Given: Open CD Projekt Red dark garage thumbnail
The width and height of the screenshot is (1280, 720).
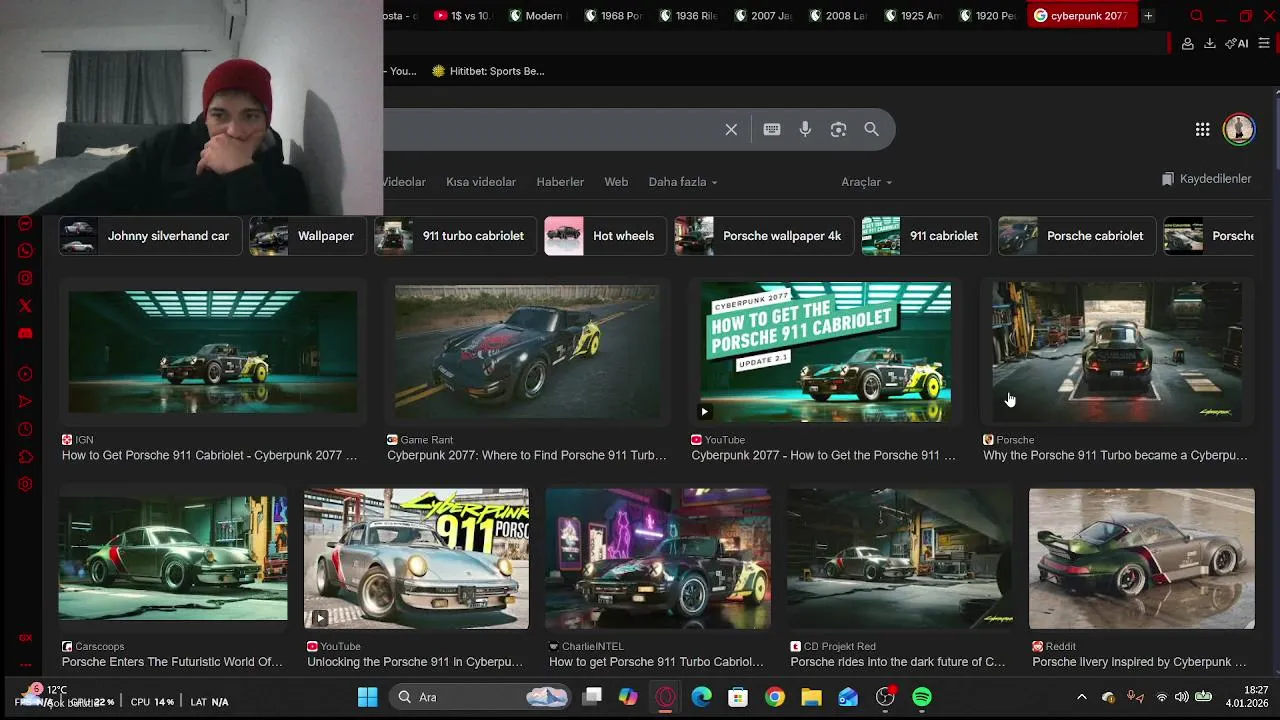Looking at the screenshot, I should click(x=900, y=559).
